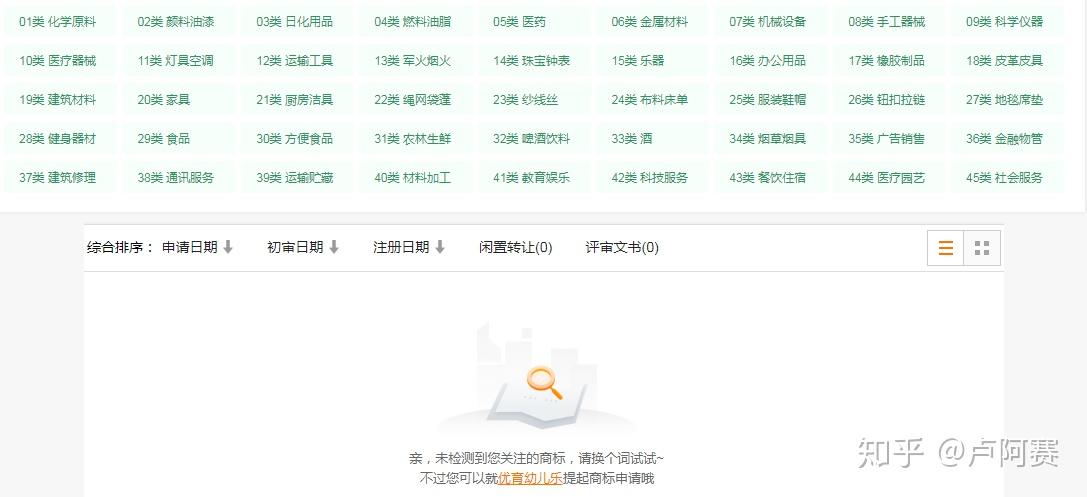The image size is (1087, 497).
Task: Sort by 初审日期 arrow
Action: coord(333,247)
